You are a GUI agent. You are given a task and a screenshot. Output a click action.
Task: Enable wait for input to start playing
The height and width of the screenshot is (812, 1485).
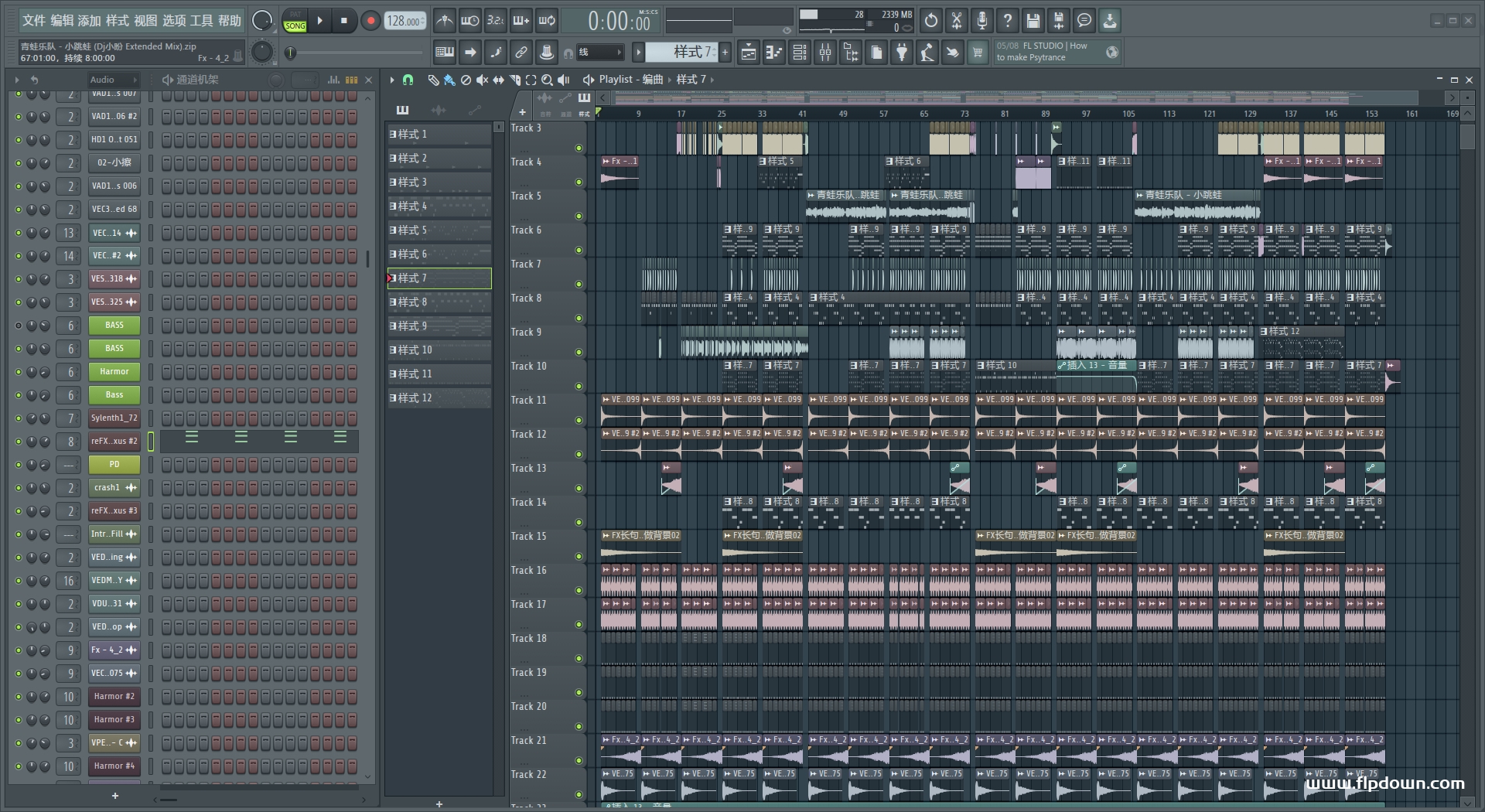click(x=469, y=21)
